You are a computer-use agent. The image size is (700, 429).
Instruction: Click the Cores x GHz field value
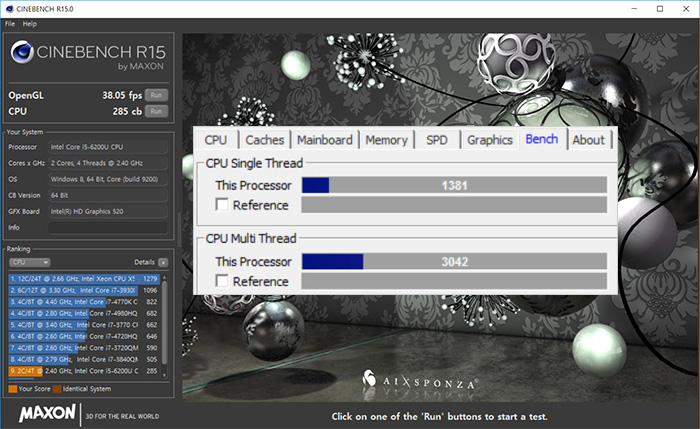tap(108, 163)
